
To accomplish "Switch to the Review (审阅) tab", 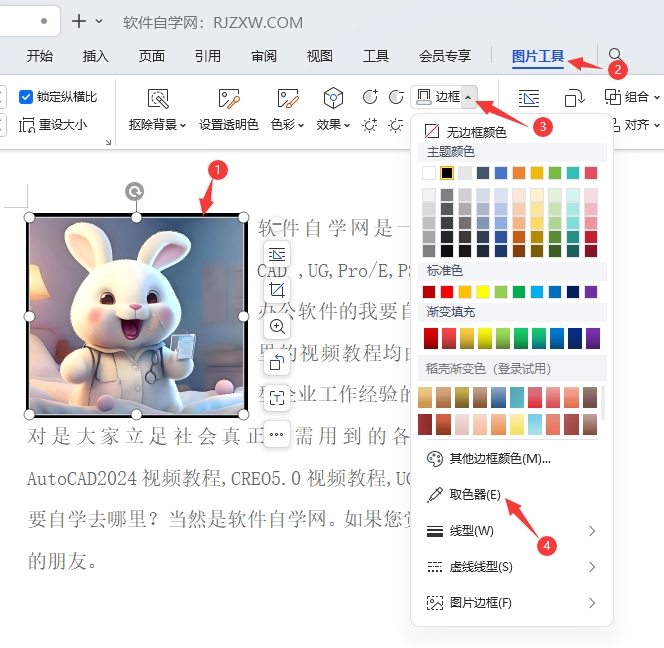I will 264,56.
